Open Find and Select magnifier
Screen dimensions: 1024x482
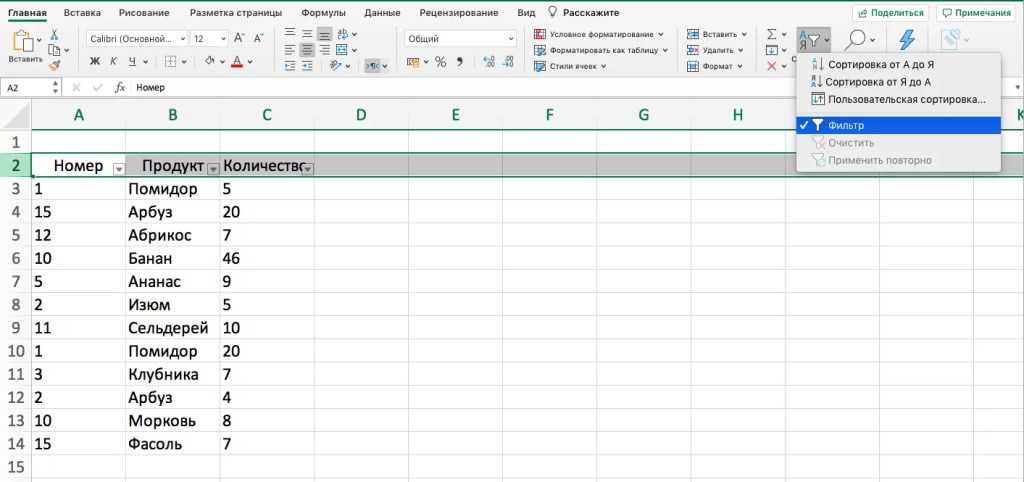855,40
